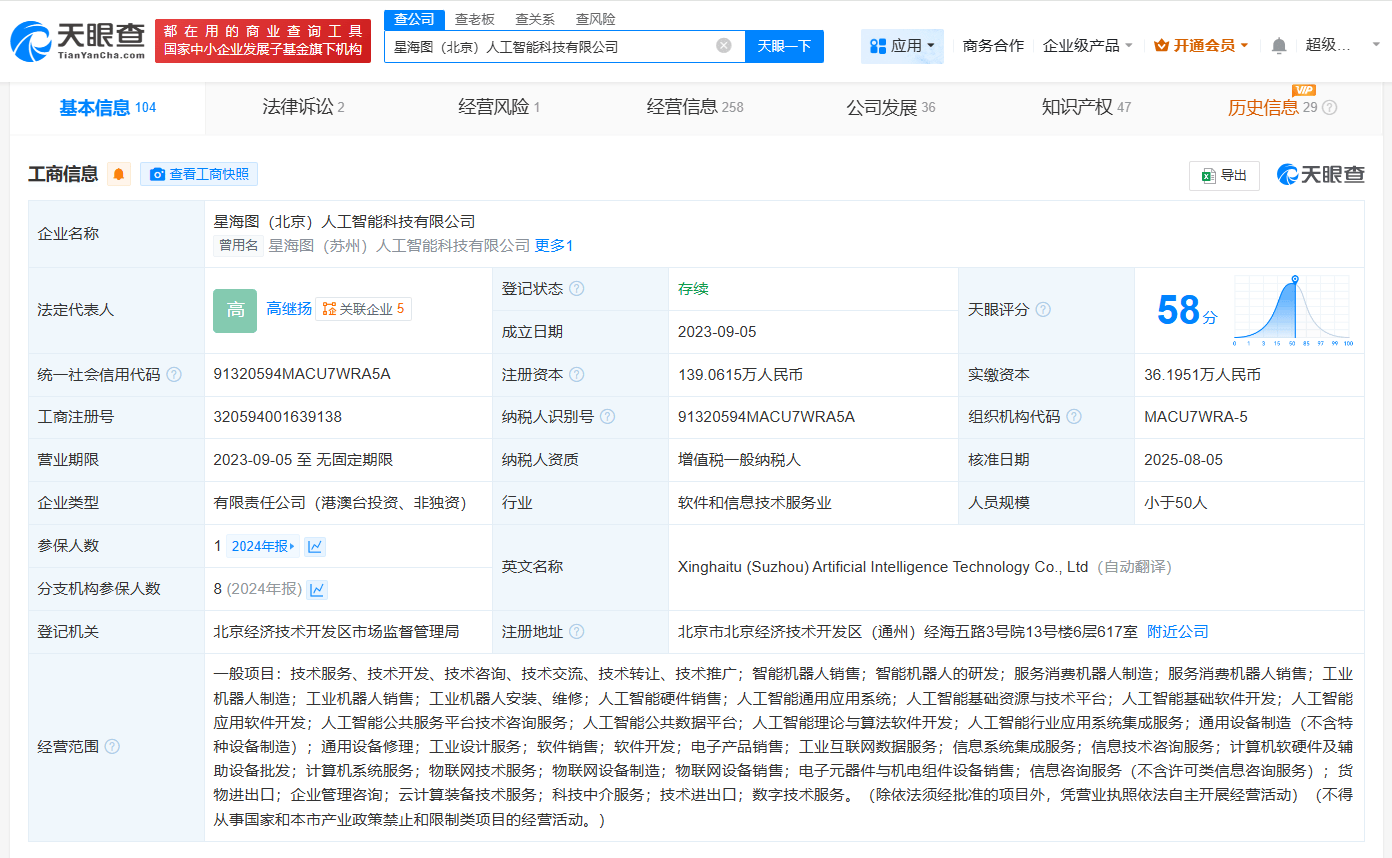Screen dimensions: 1392x858
Task: Select the 查老板 search tab
Action: pyautogui.click(x=474, y=19)
